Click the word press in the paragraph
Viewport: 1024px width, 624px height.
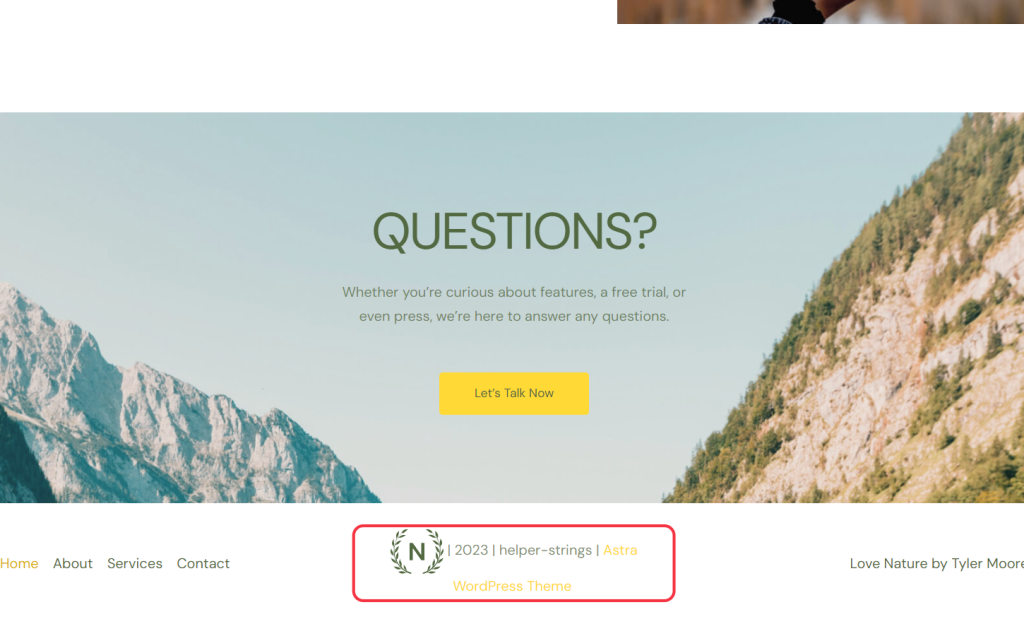pos(413,317)
